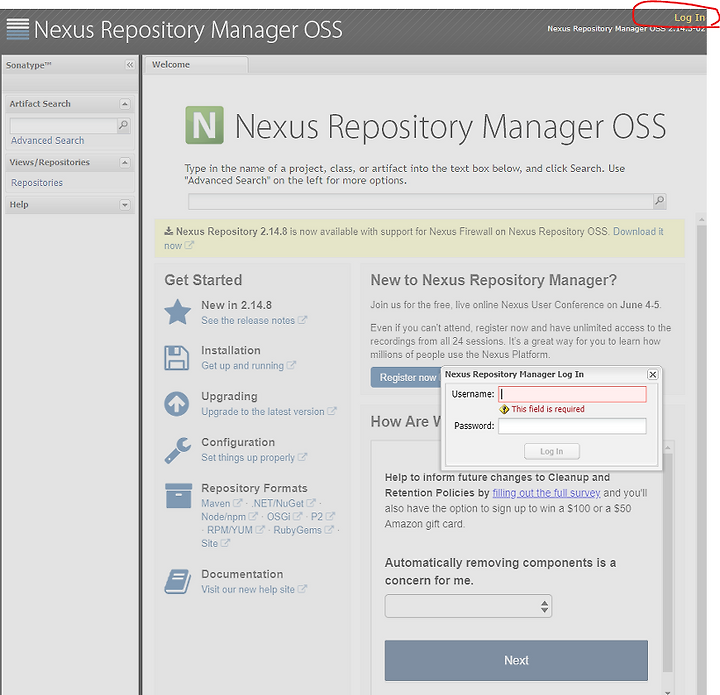Open Upgrade to the latest version
The height and width of the screenshot is (695, 720).
pos(263,412)
